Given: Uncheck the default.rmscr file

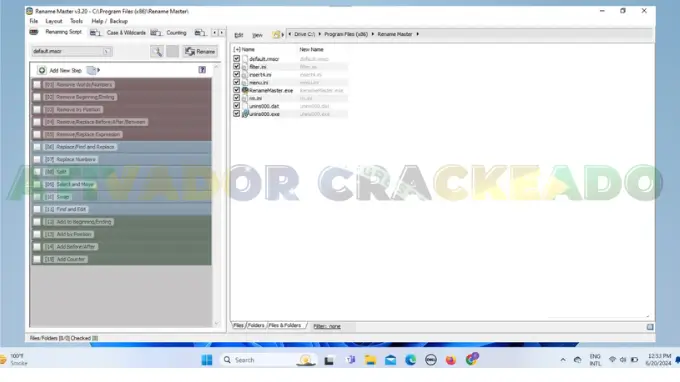Looking at the screenshot, I should tap(236, 59).
